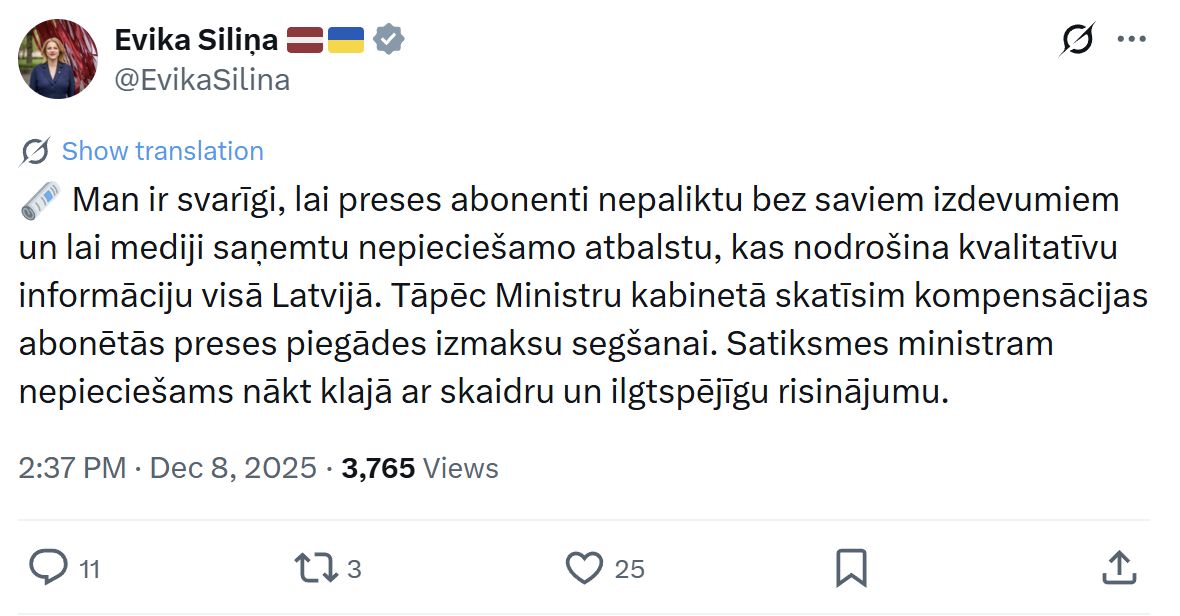Open the @EvikaSilina handle
Viewport: 1180px width, 616px height.
pos(202,80)
